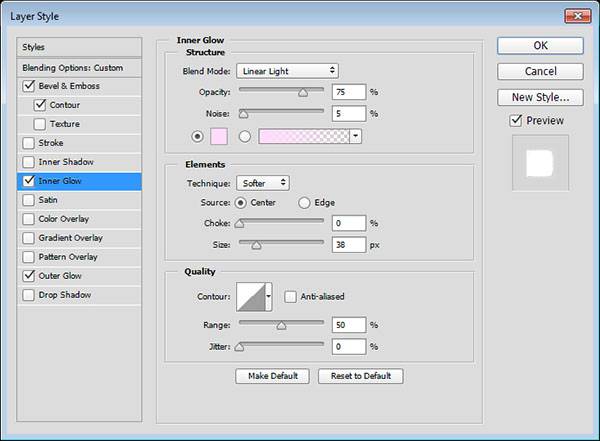600x441 pixels.
Task: Open the gradient picker dropdown arrow
Action: (355, 136)
